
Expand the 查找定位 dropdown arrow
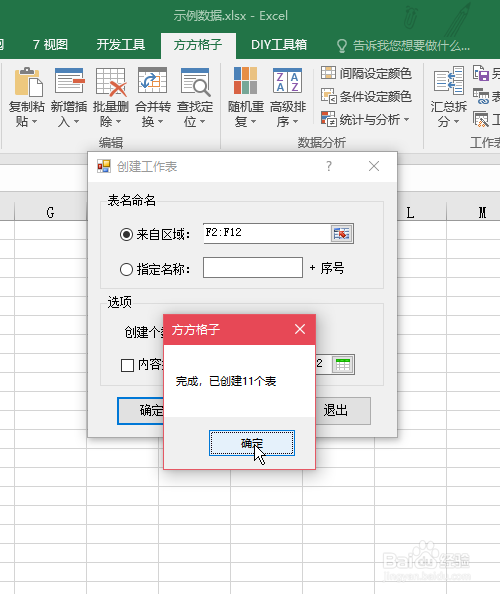[202, 122]
